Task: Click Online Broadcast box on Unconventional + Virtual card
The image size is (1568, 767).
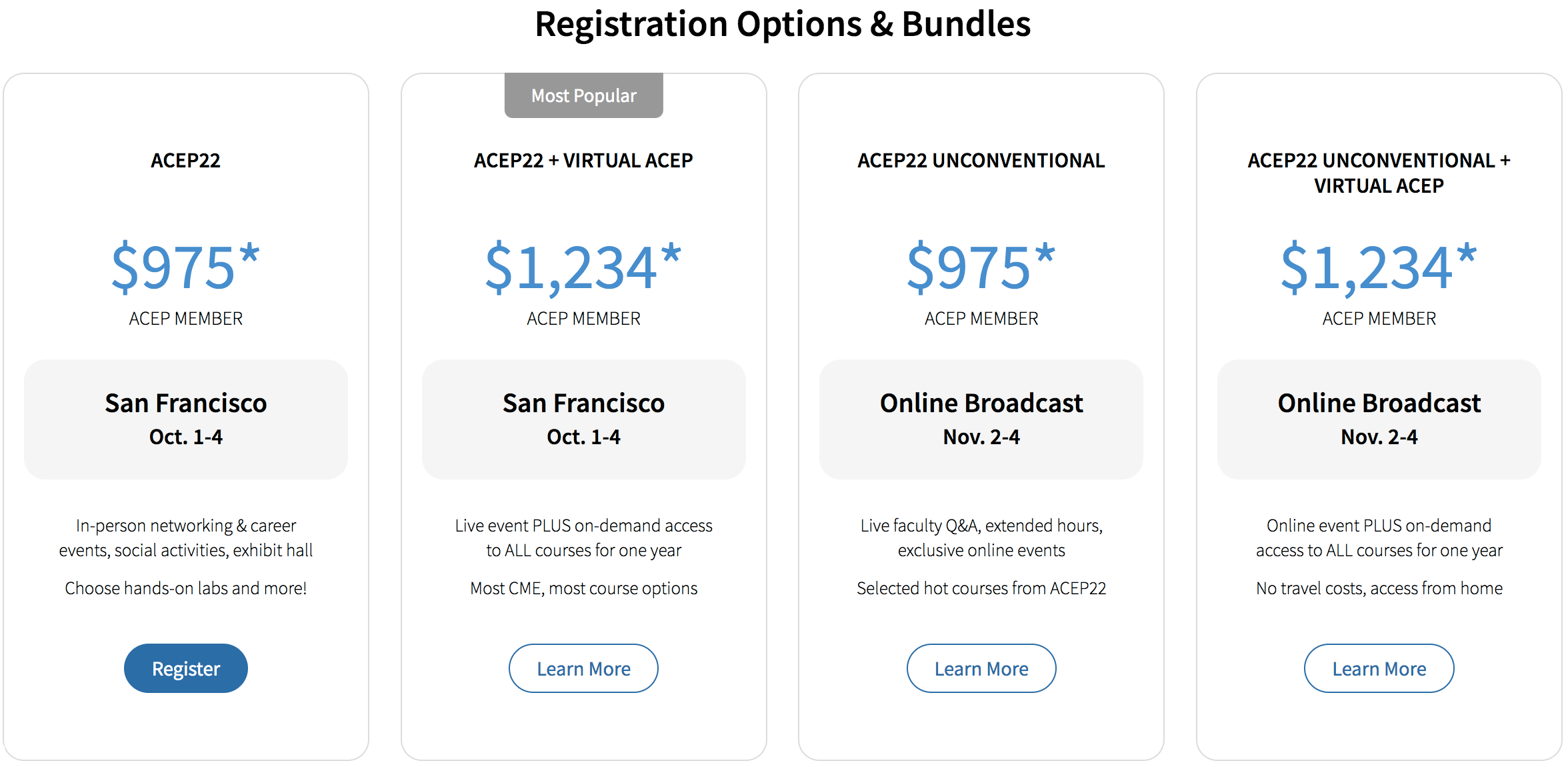Action: [x=1379, y=419]
